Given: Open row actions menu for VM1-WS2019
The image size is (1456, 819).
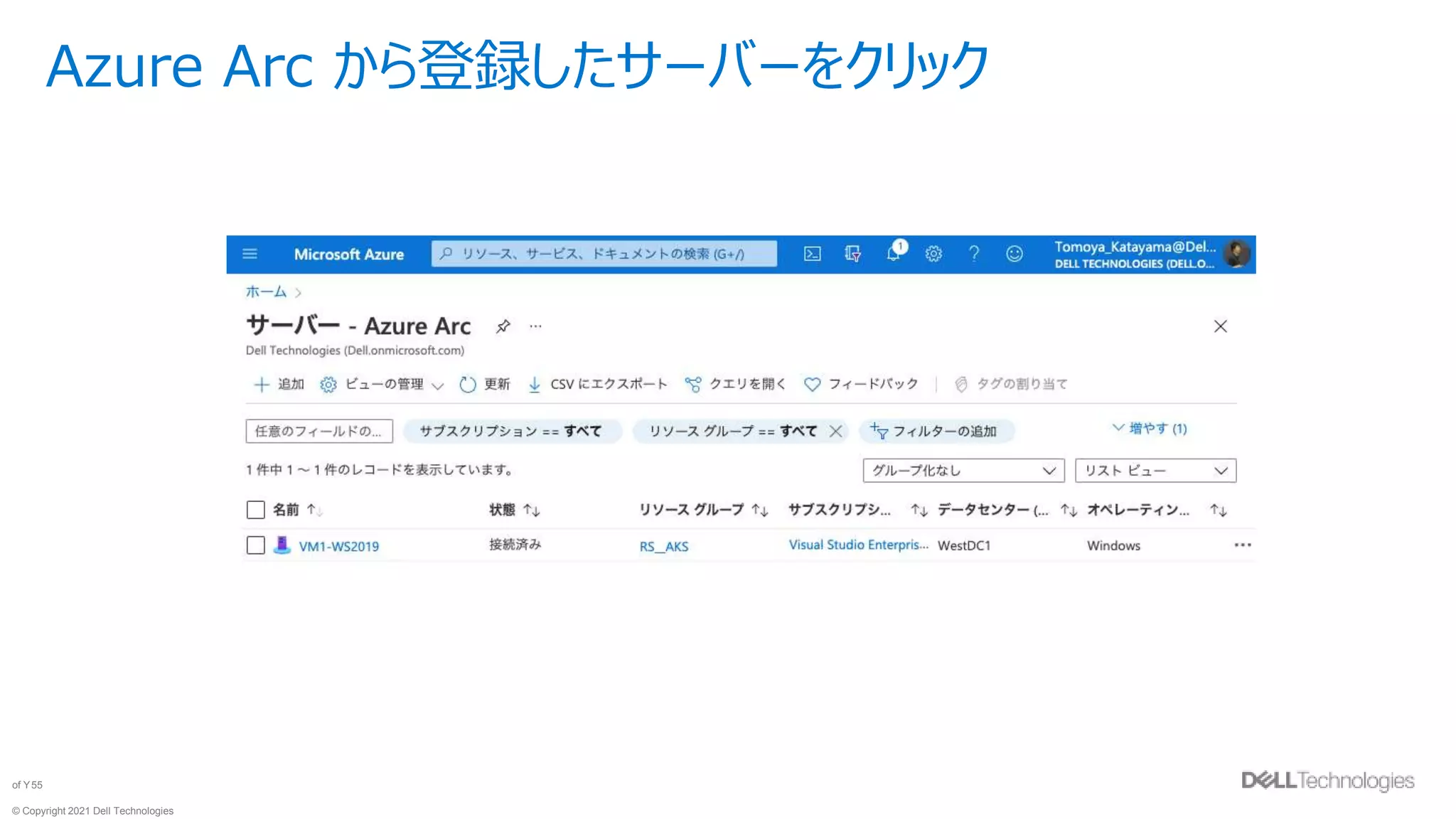Looking at the screenshot, I should [1243, 545].
